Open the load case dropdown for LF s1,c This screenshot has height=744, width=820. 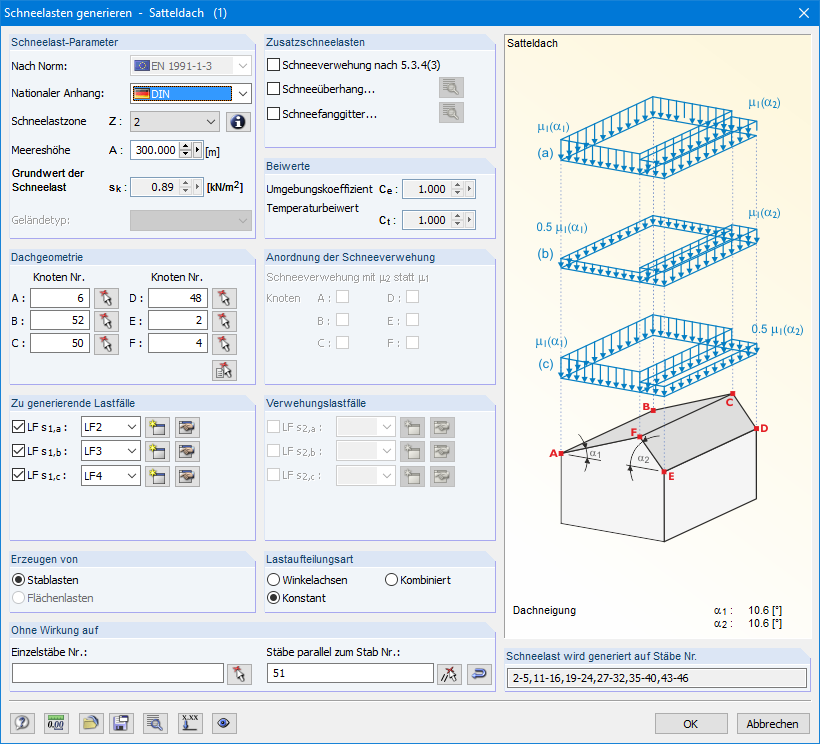click(x=112, y=476)
